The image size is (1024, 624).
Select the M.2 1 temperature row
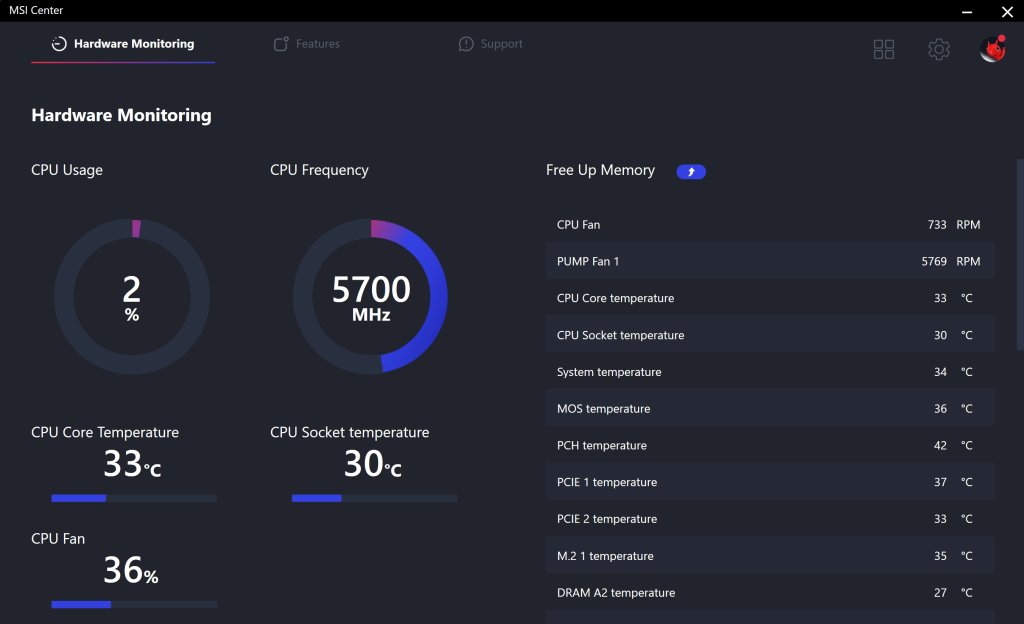(770, 556)
